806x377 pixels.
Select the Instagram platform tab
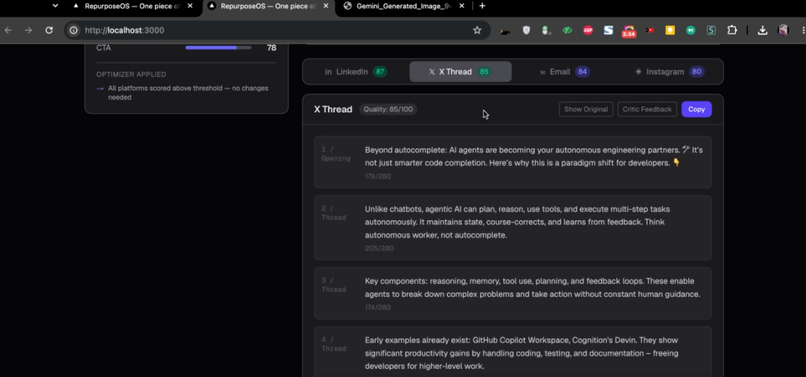tap(669, 72)
